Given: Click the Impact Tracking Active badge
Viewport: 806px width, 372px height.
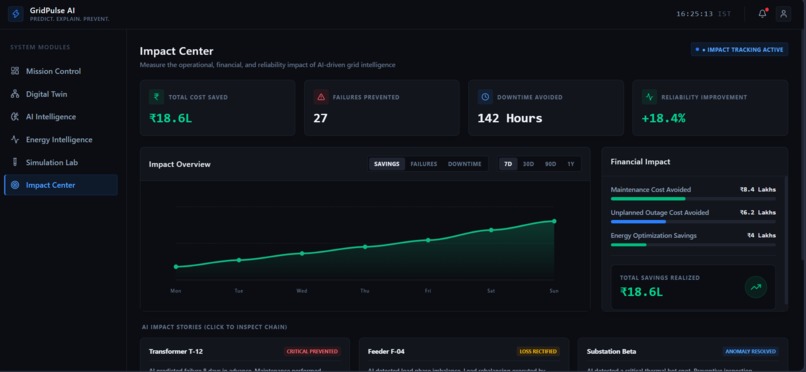Looking at the screenshot, I should click(739, 49).
